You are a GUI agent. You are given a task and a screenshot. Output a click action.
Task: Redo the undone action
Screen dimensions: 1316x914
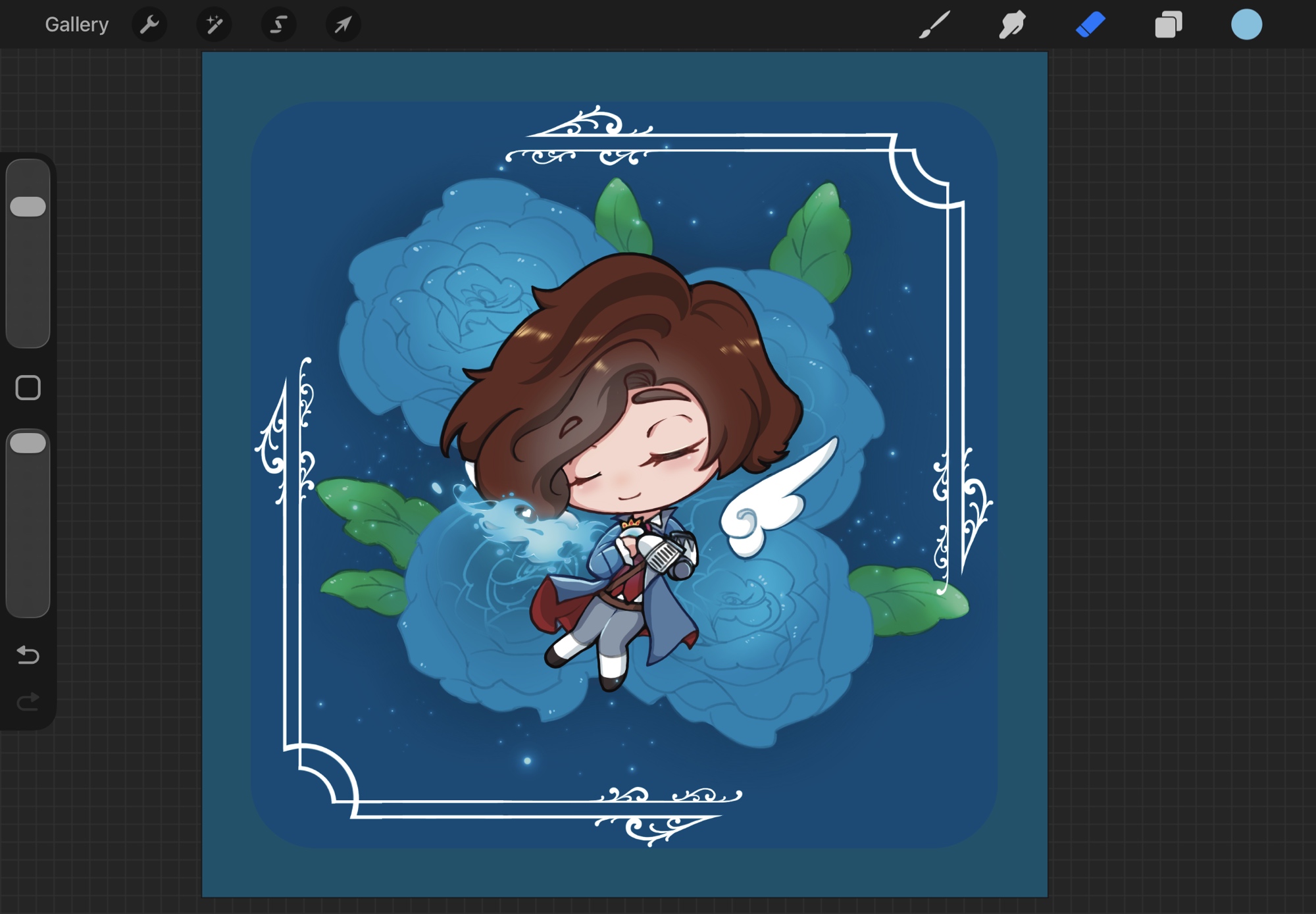[28, 701]
